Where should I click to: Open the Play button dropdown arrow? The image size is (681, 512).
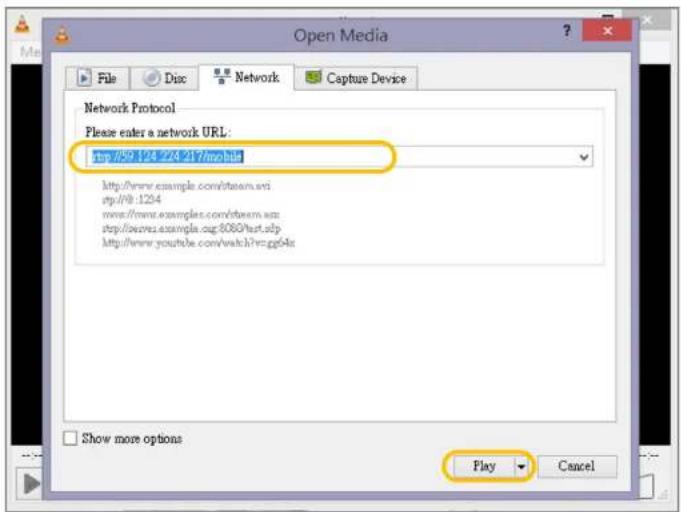point(521,467)
